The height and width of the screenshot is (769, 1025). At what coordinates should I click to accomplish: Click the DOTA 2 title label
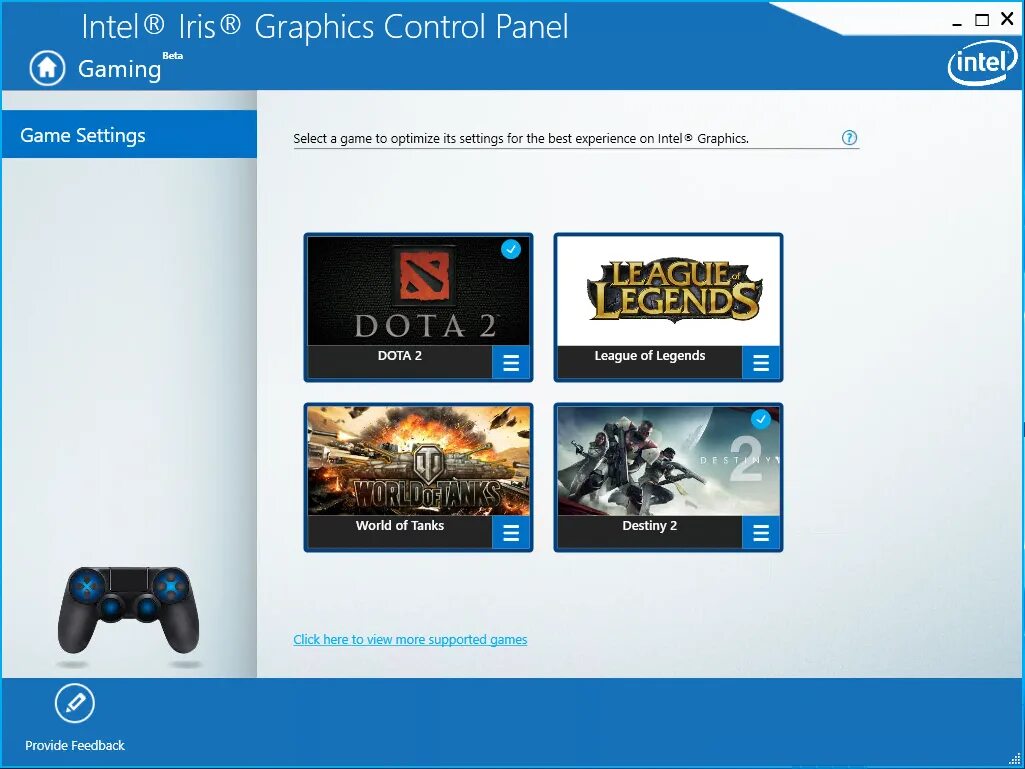[399, 356]
